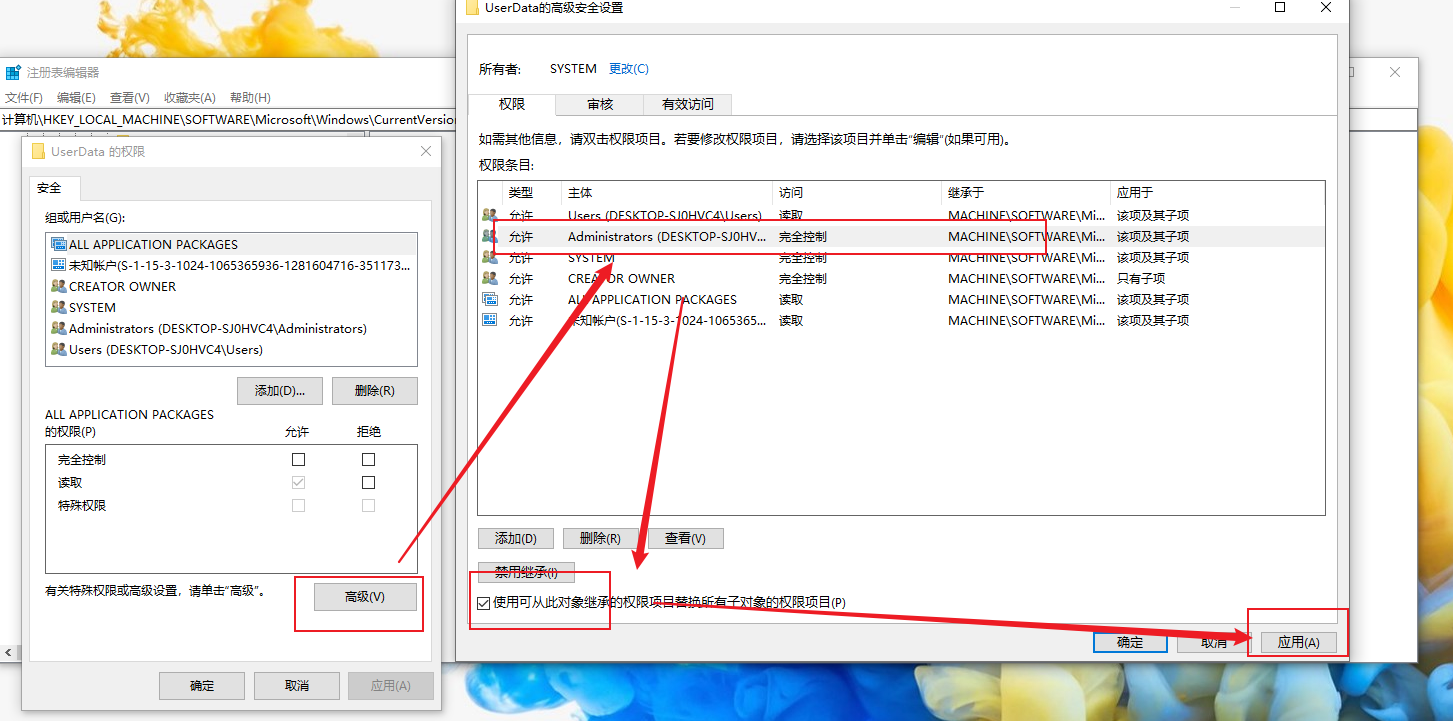Toggle Allow checkbox for 完全控制

point(298,460)
